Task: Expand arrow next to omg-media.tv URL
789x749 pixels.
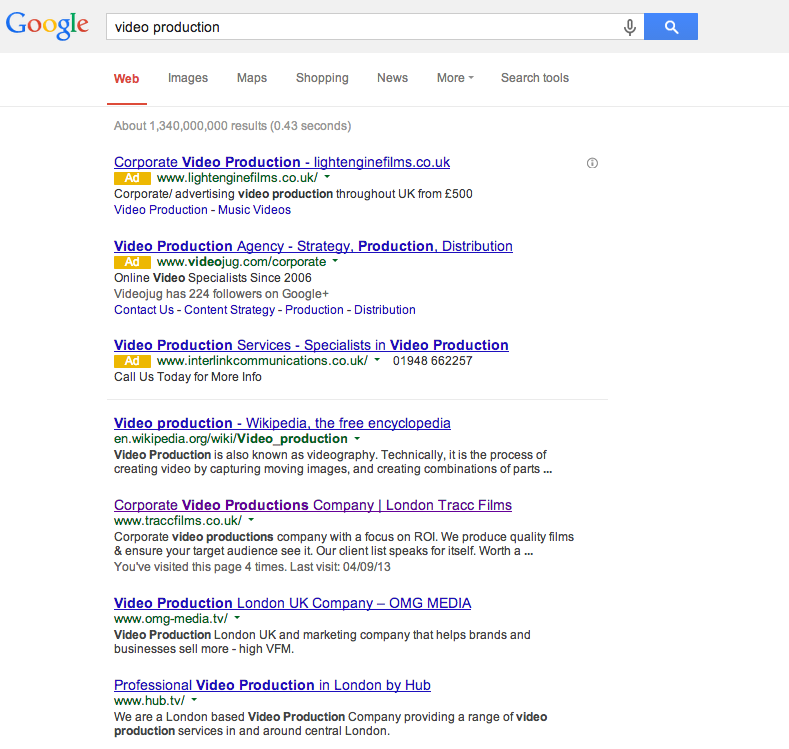Action: pos(237,618)
